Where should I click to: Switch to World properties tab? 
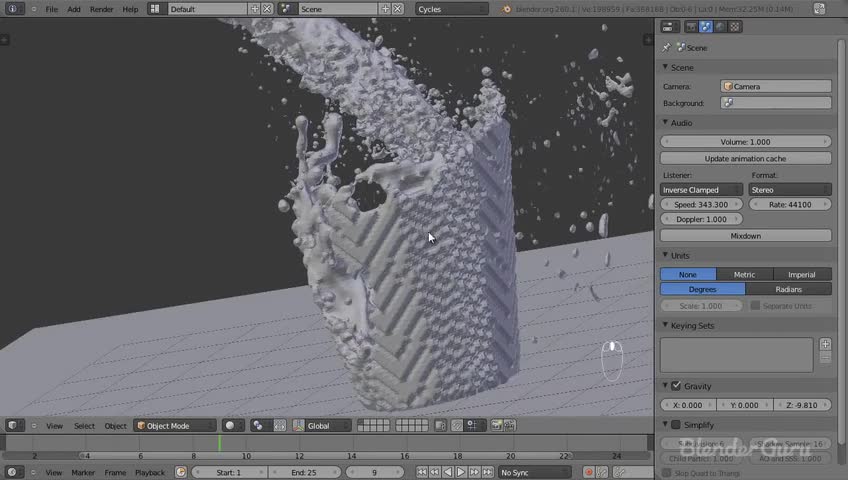click(x=720, y=26)
